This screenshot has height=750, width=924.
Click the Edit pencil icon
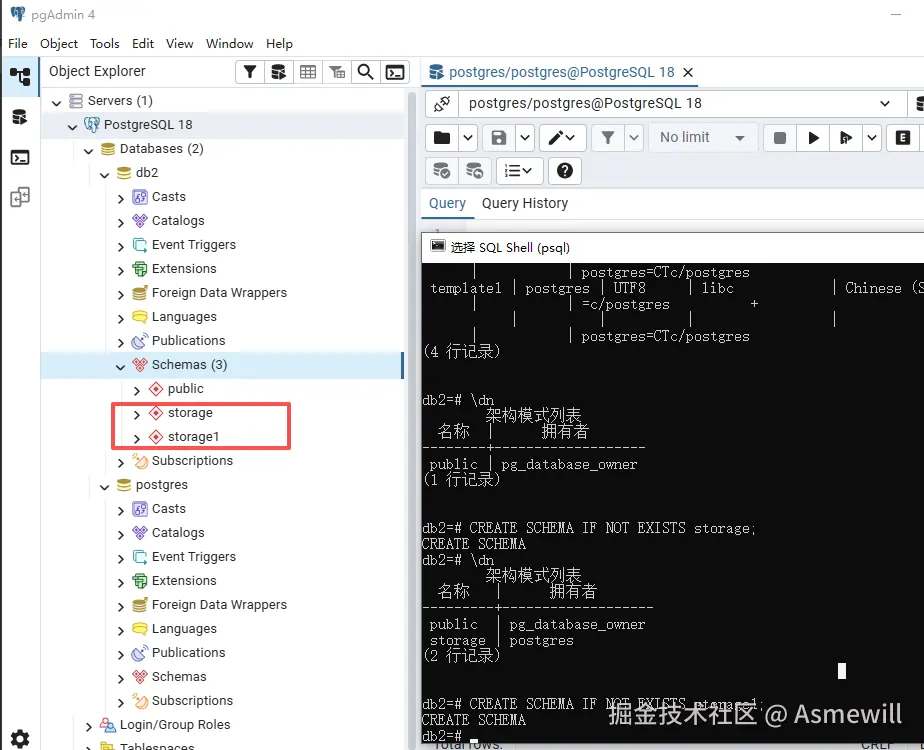click(x=562, y=138)
